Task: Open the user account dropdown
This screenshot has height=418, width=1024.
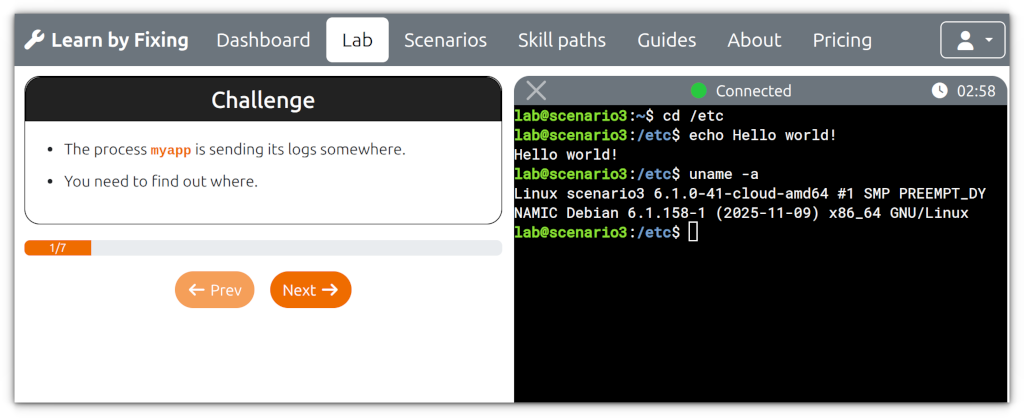Action: click(x=972, y=40)
